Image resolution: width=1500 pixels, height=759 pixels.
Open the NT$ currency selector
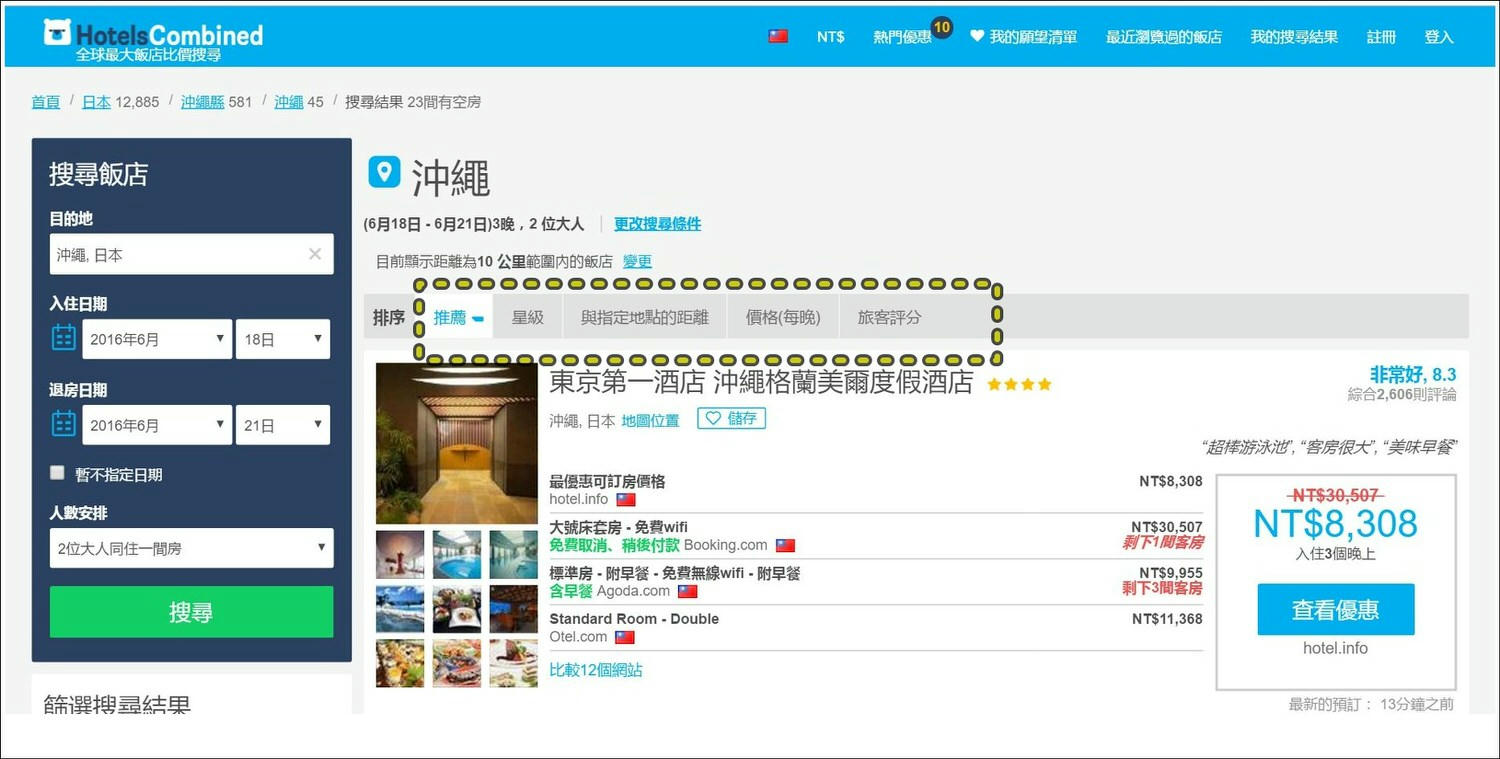(830, 36)
